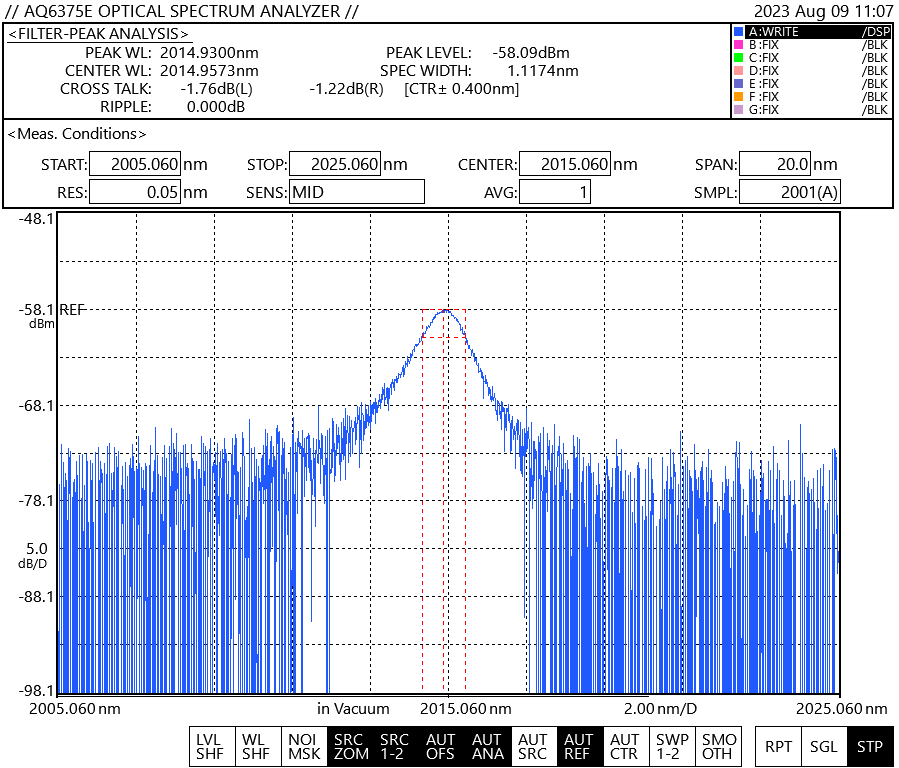
Task: Click the AUT REF status button
Action: tap(579, 746)
